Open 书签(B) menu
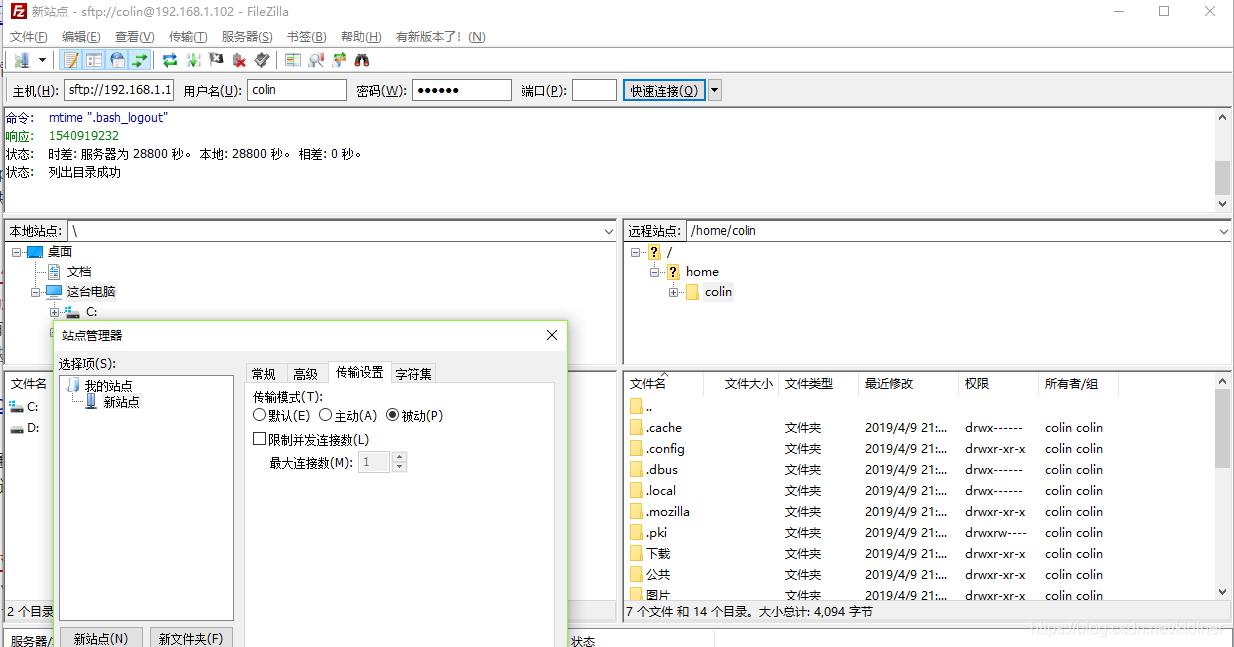Viewport: 1234px width, 647px height. 307,37
